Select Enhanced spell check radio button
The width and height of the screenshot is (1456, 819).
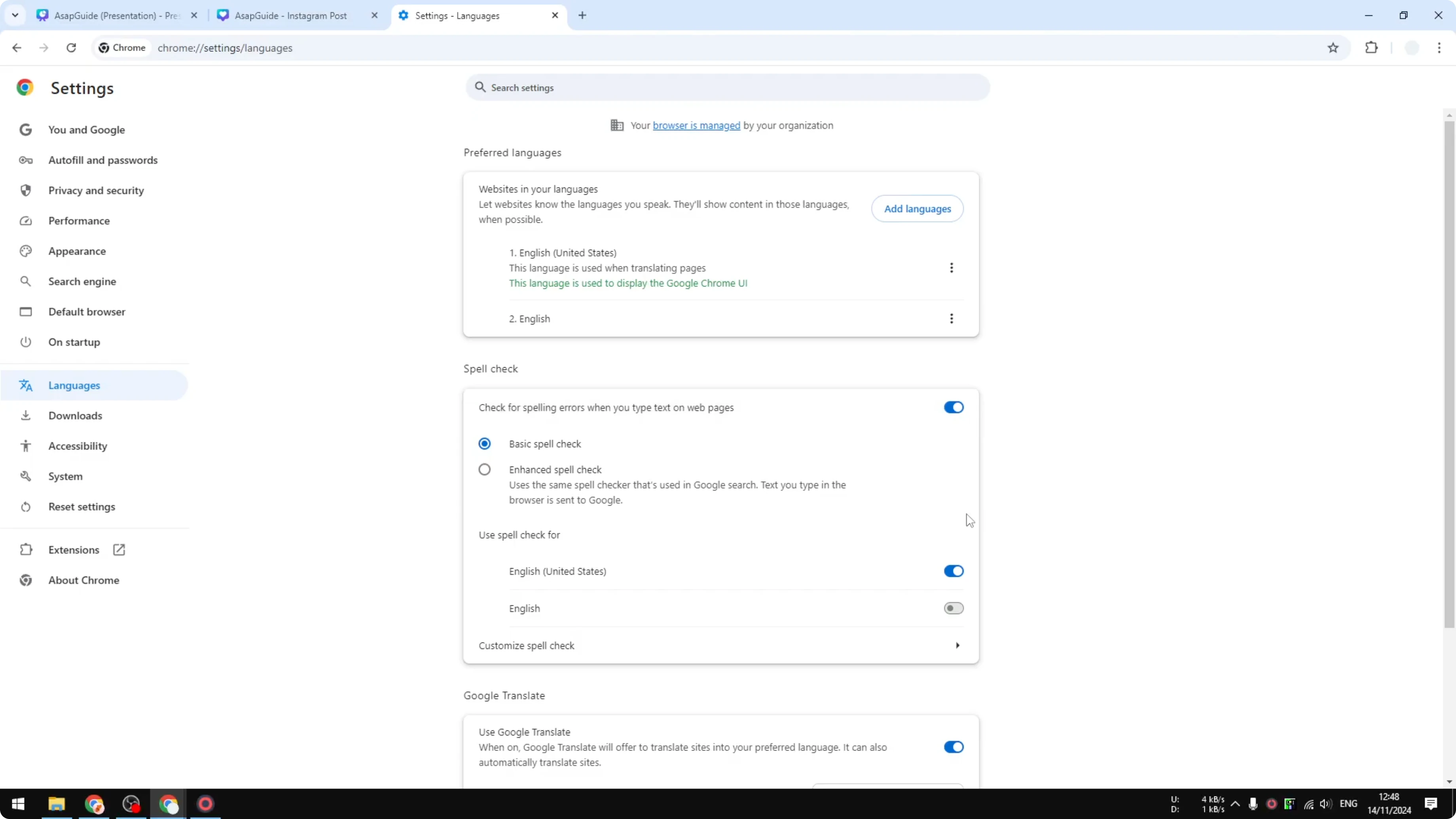coord(484,470)
